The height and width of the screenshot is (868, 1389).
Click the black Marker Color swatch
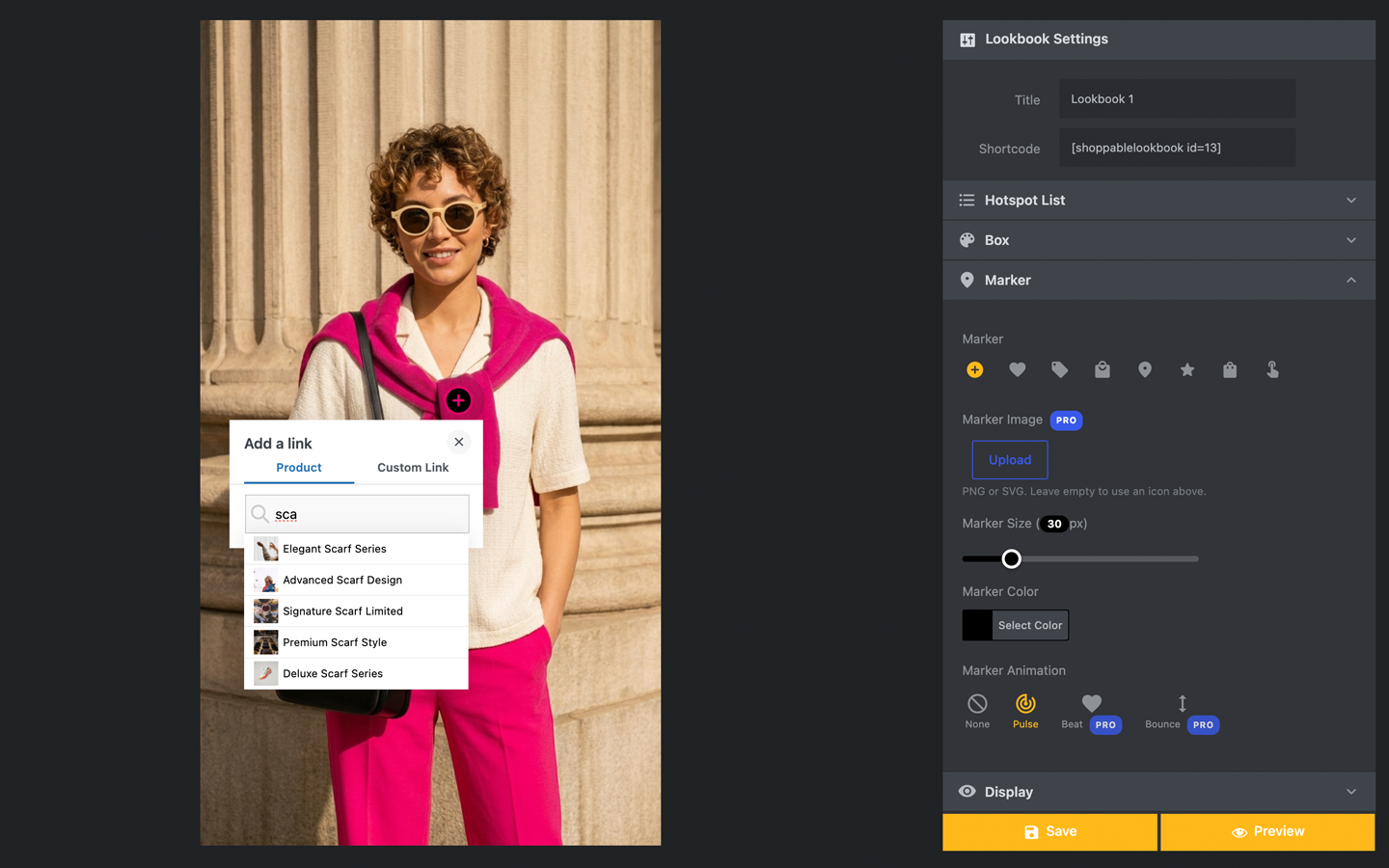click(x=977, y=625)
